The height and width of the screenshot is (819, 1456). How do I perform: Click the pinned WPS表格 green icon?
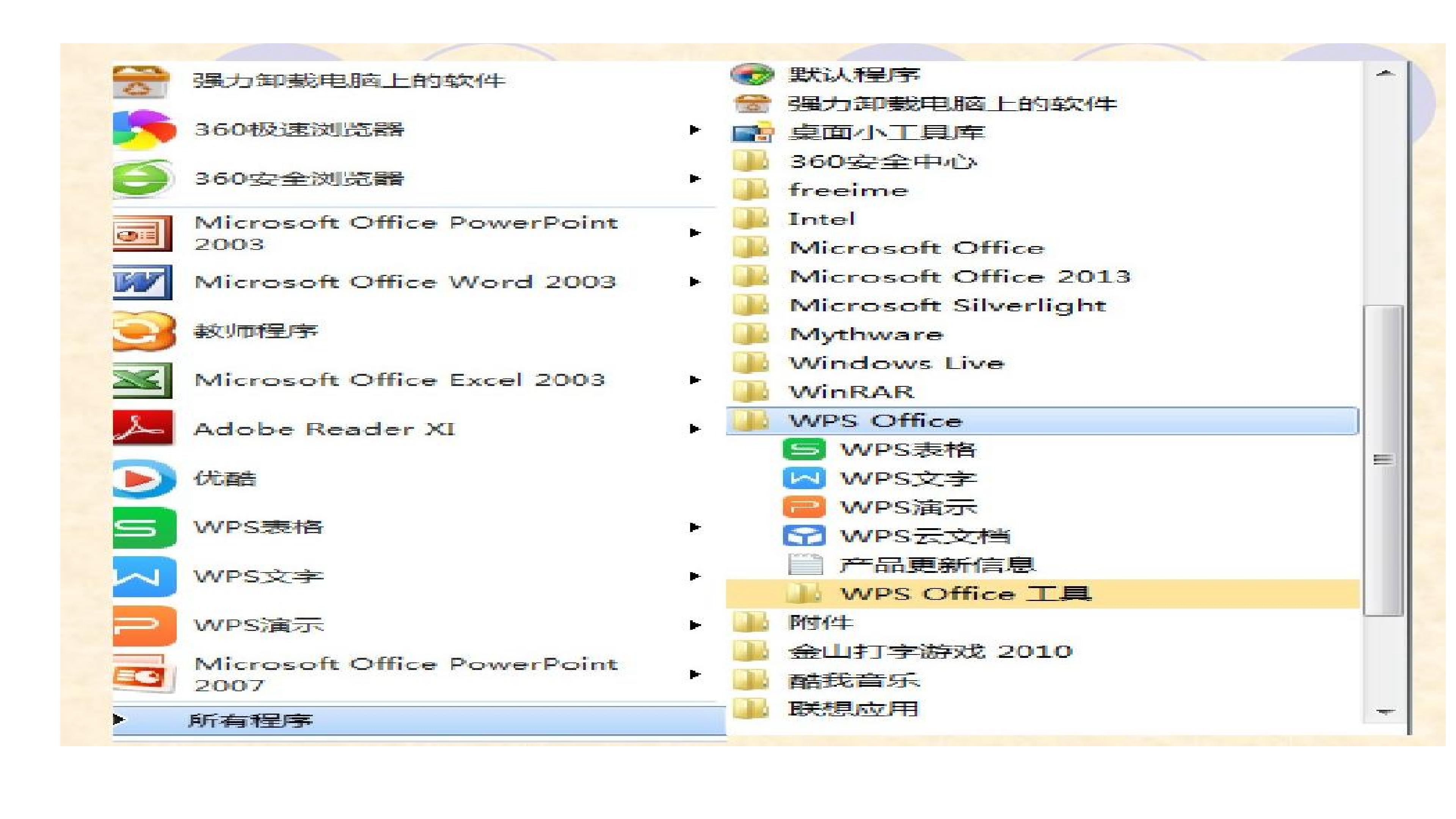click(144, 527)
